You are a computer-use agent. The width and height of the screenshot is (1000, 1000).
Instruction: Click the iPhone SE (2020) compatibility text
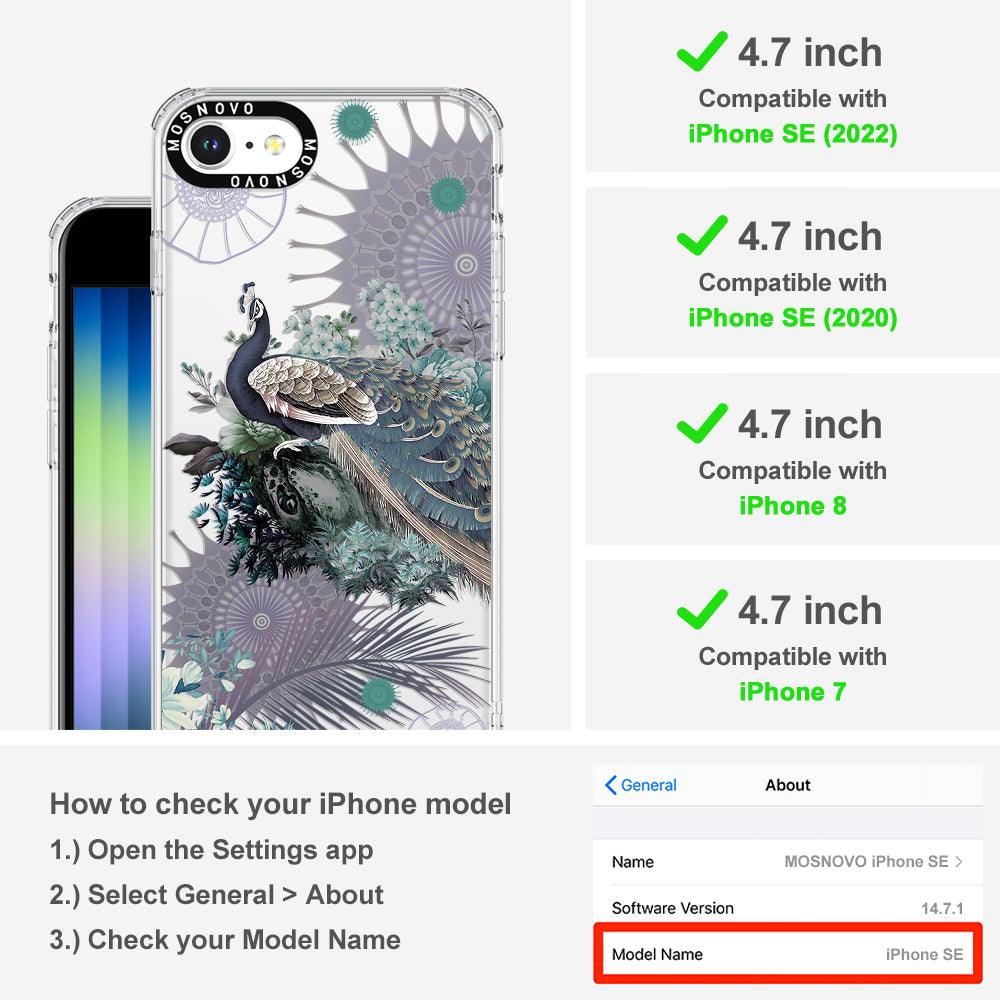[793, 318]
